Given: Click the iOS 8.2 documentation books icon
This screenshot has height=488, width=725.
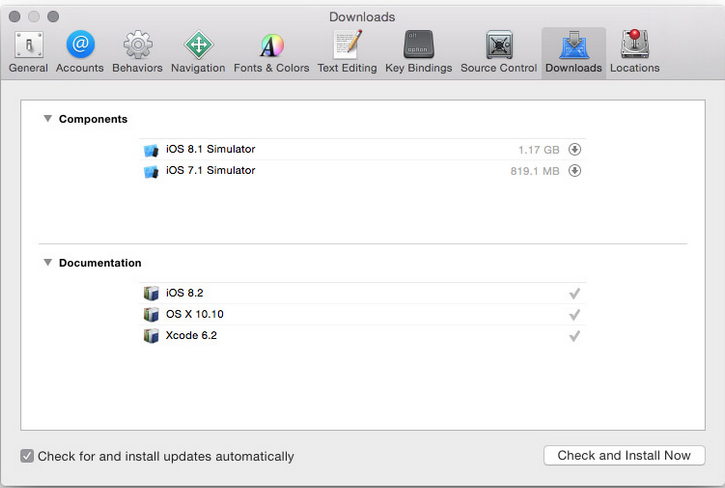Looking at the screenshot, I should (151, 293).
